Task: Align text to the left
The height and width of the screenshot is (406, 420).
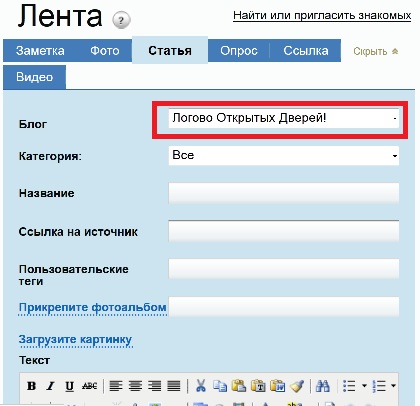Action: click(x=116, y=386)
